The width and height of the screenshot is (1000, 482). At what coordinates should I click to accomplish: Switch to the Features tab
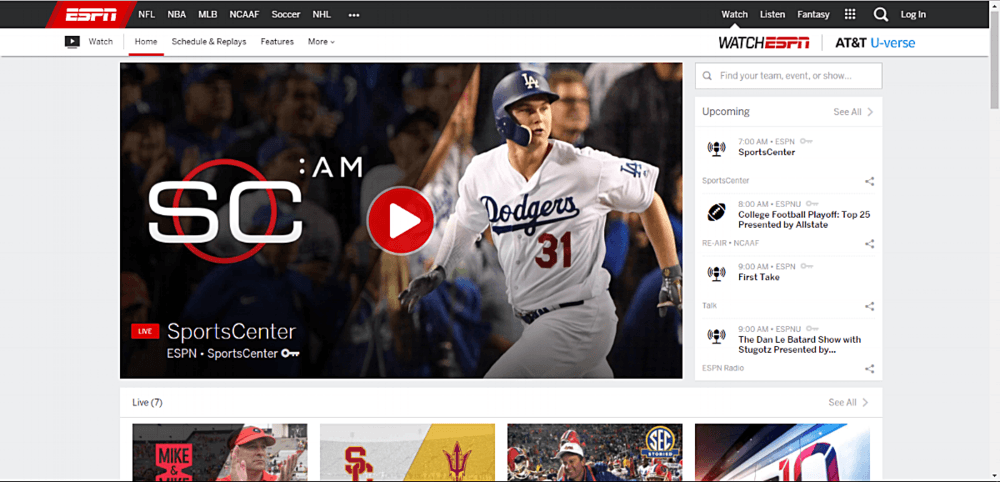point(277,42)
